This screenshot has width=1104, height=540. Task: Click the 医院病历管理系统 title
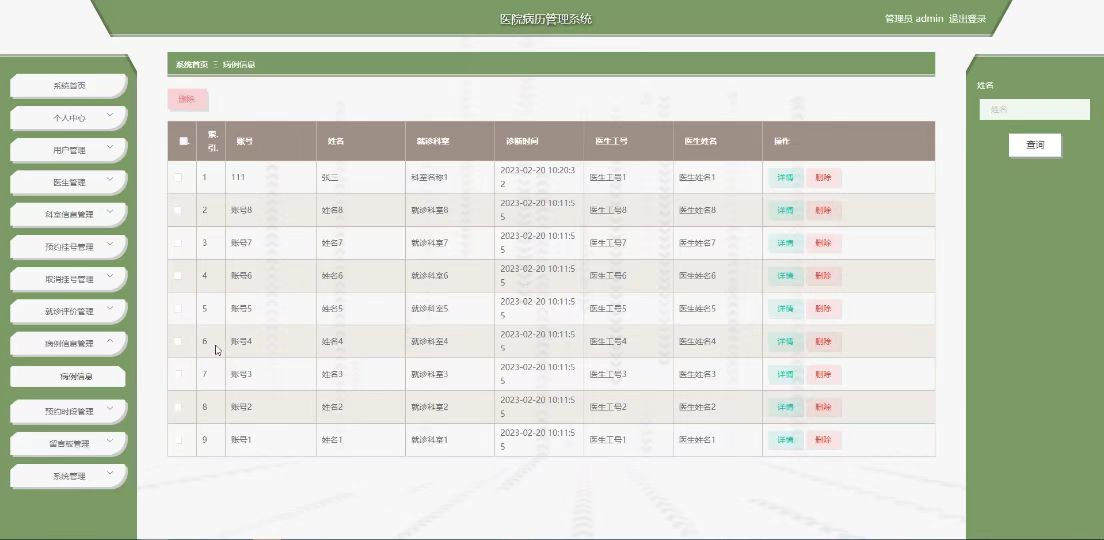[546, 19]
